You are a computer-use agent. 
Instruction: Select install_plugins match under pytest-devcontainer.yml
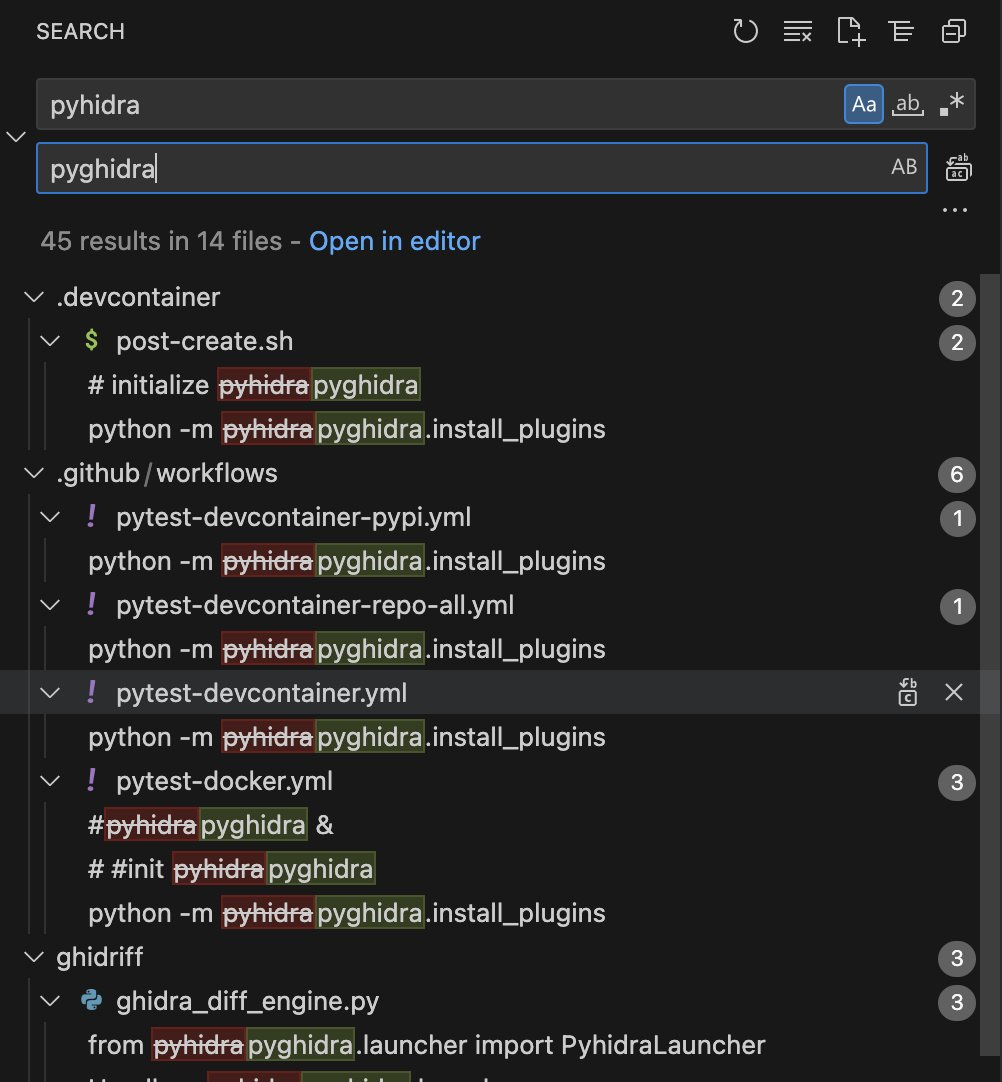tap(346, 737)
